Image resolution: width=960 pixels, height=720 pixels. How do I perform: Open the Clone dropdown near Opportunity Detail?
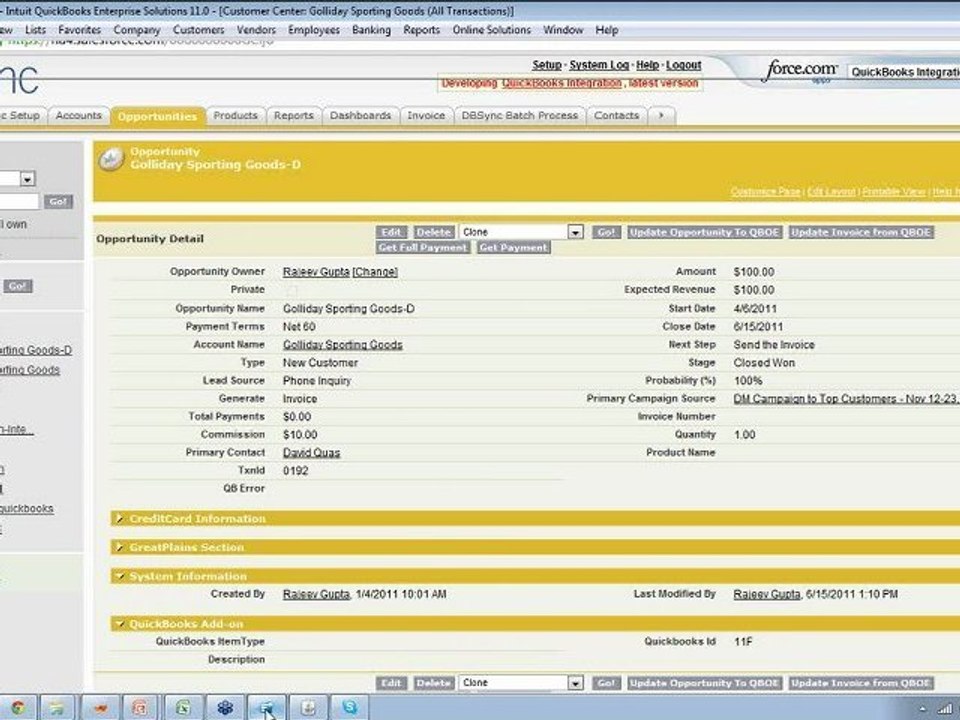click(x=521, y=232)
